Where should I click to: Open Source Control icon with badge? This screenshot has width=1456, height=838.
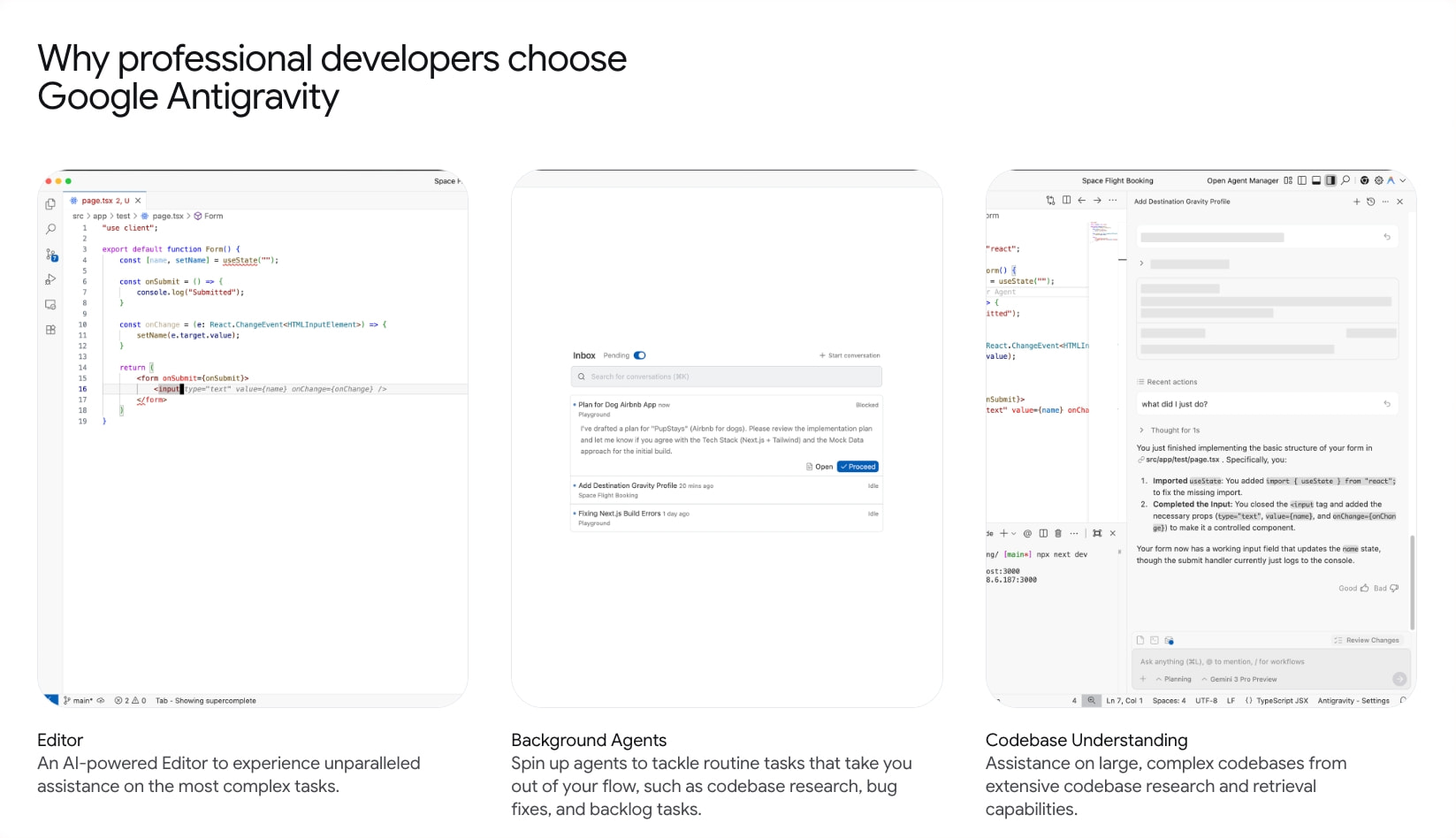click(x=51, y=255)
